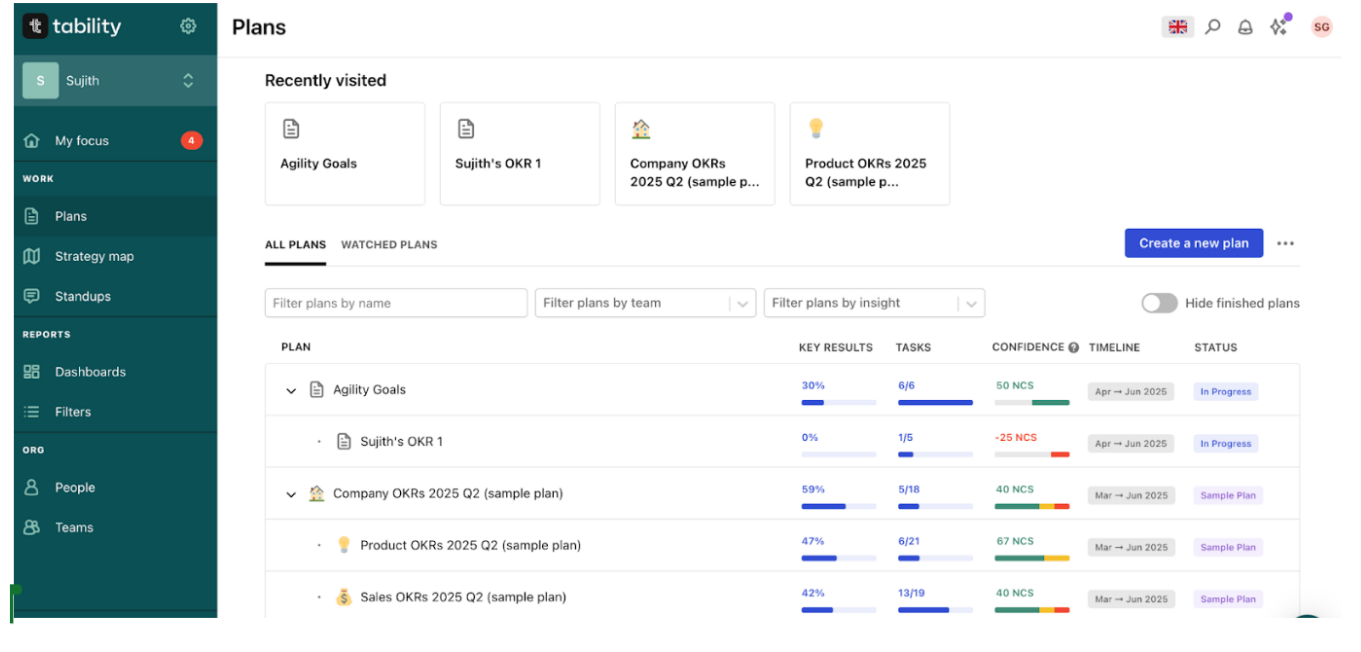The width and height of the screenshot is (1361, 652).
Task: Click the search magnifier icon
Action: click(1213, 27)
